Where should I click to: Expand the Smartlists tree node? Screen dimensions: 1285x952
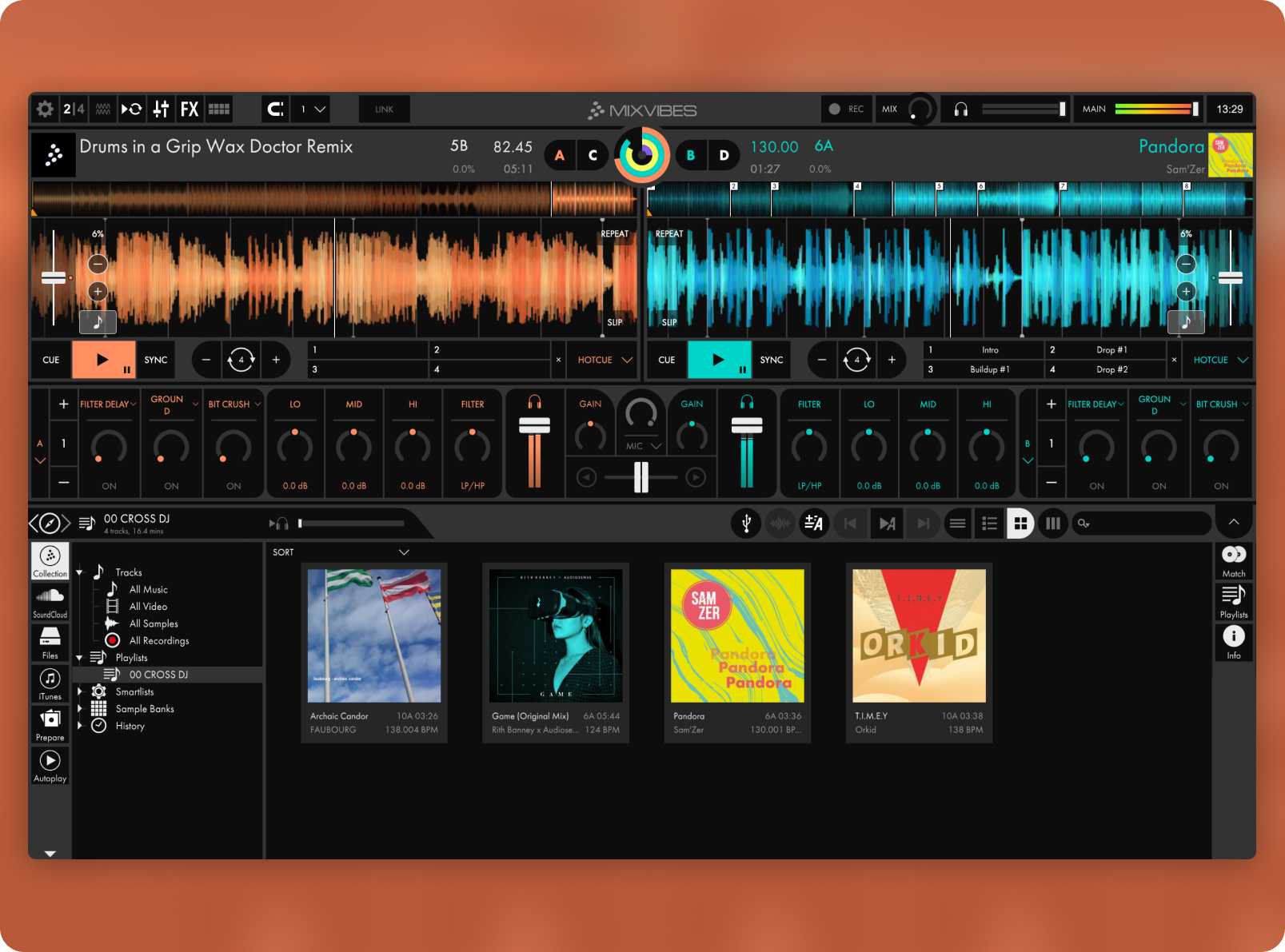click(x=79, y=691)
